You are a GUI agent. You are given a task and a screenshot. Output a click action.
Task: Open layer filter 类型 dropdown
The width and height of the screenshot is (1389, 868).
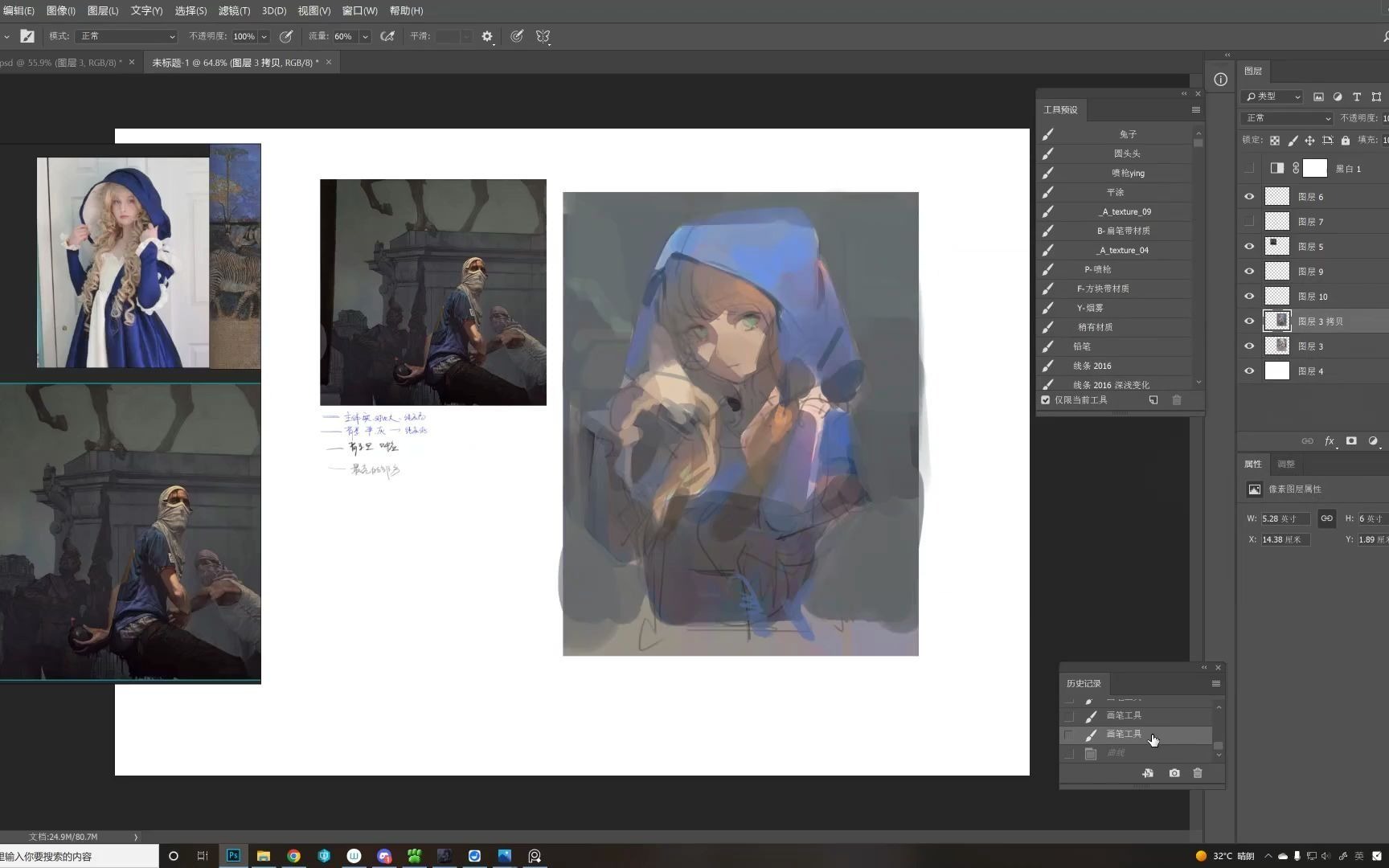click(x=1272, y=96)
